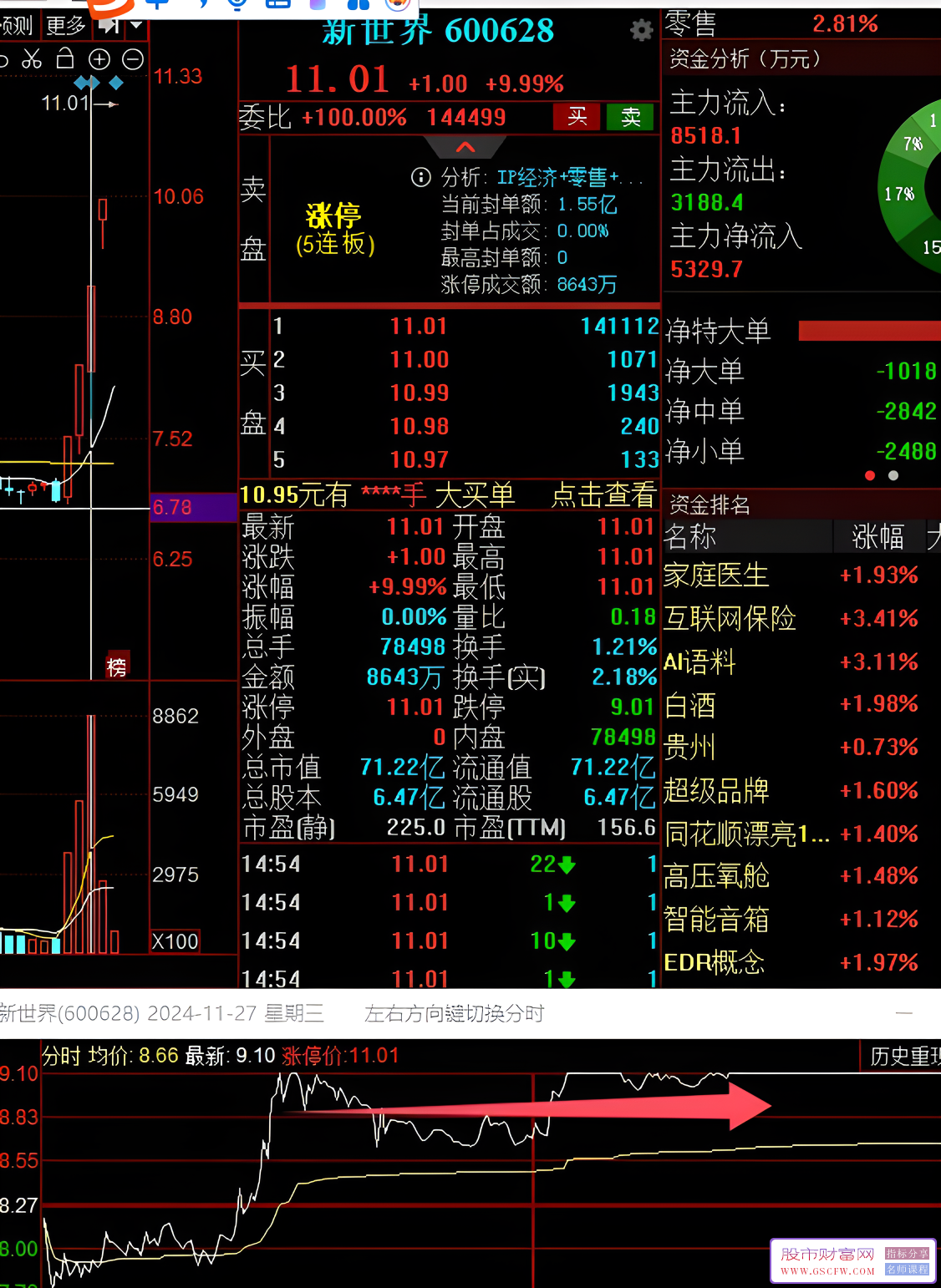Click 14:54 trade row with 10 volume
The image size is (941, 1288).
449,941
